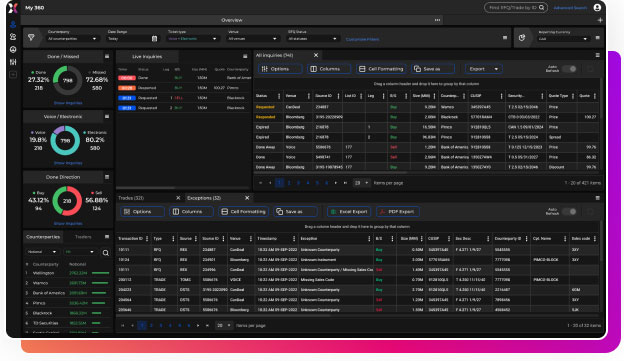Go to next page in All Inquiries pager

pos(335,183)
